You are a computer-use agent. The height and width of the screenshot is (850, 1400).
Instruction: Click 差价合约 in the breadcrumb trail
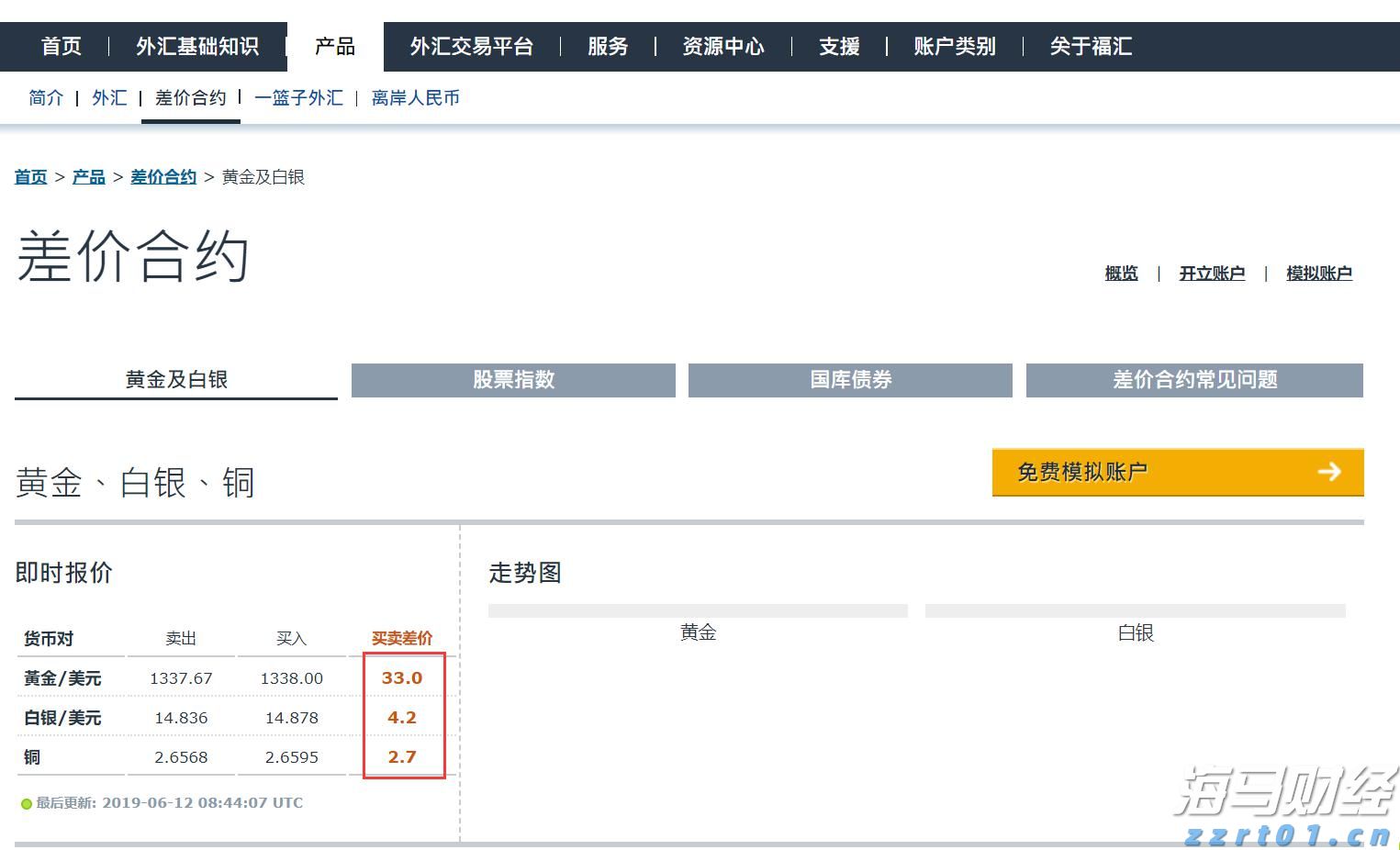point(163,176)
